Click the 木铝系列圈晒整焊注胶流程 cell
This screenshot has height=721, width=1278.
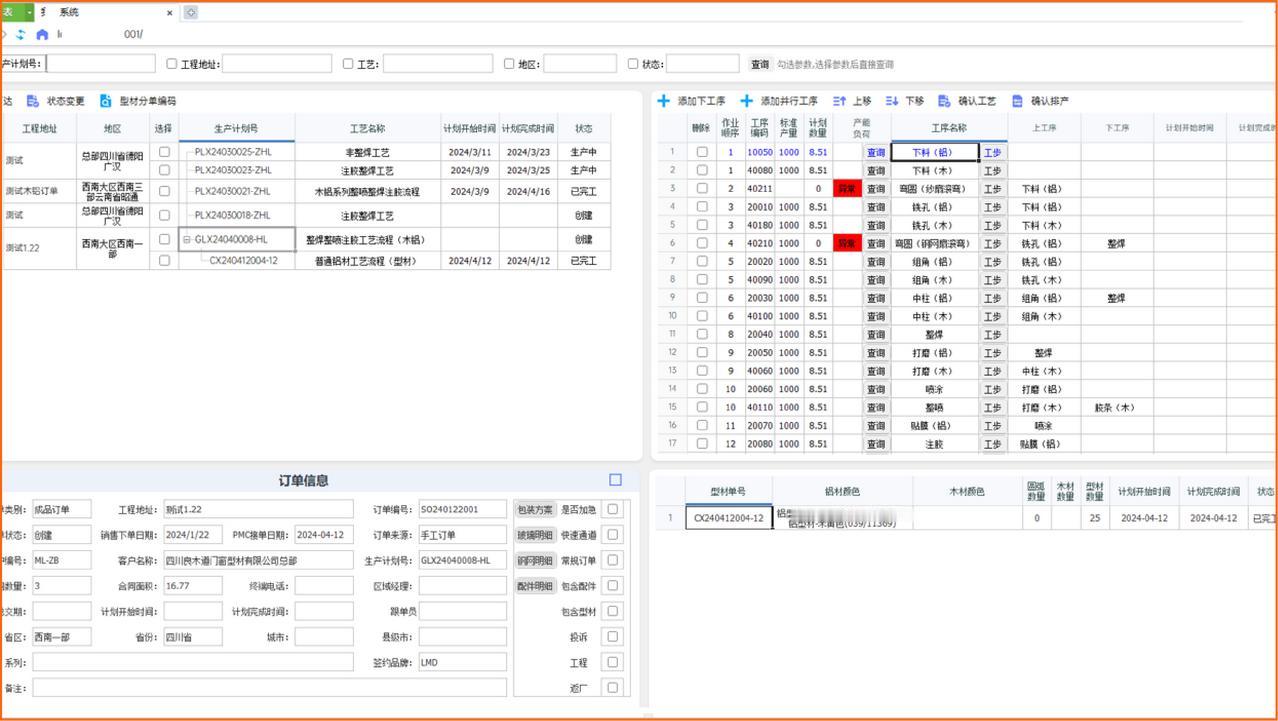coord(368,191)
